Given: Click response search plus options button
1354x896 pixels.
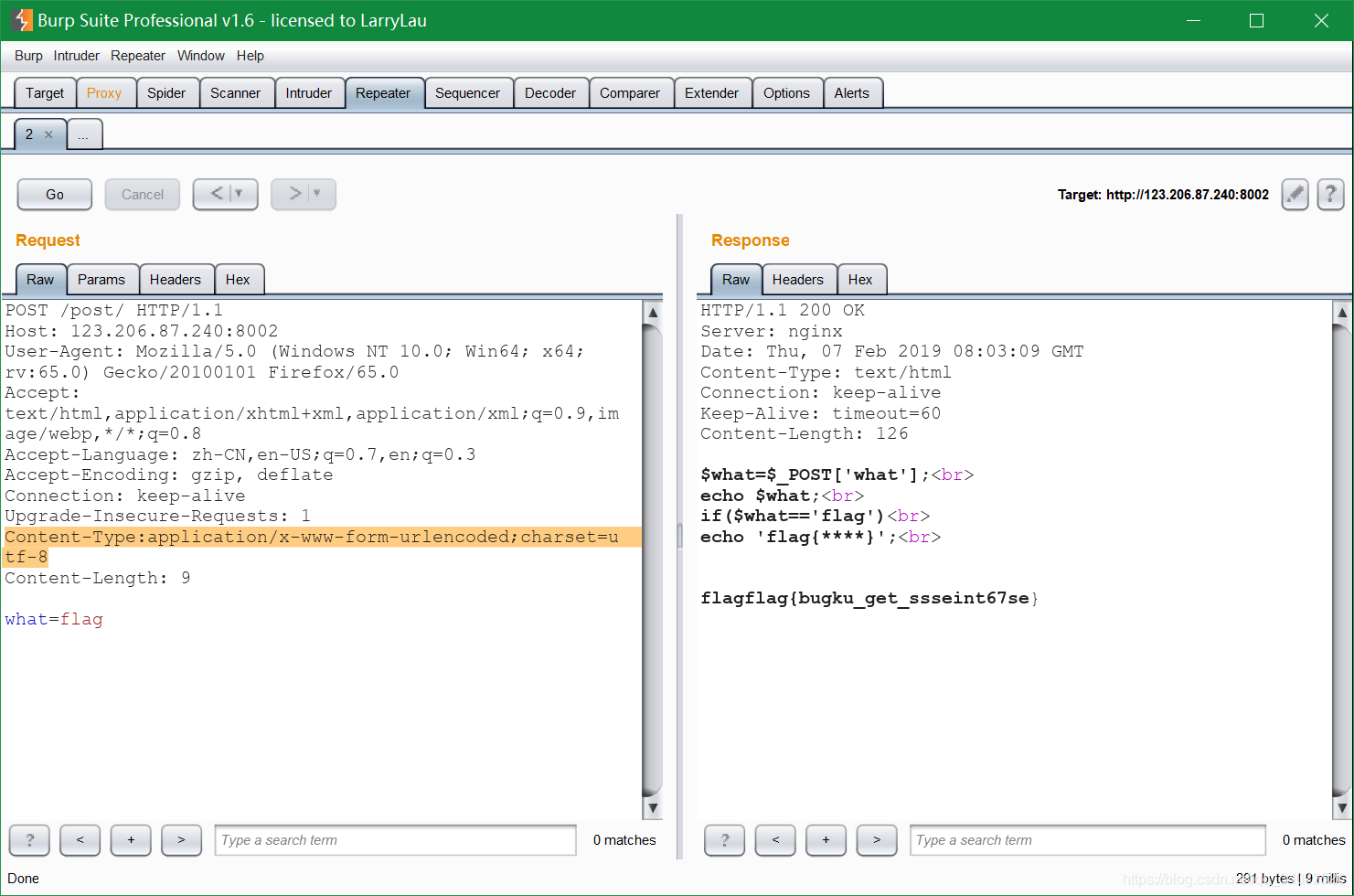Looking at the screenshot, I should 826,839.
